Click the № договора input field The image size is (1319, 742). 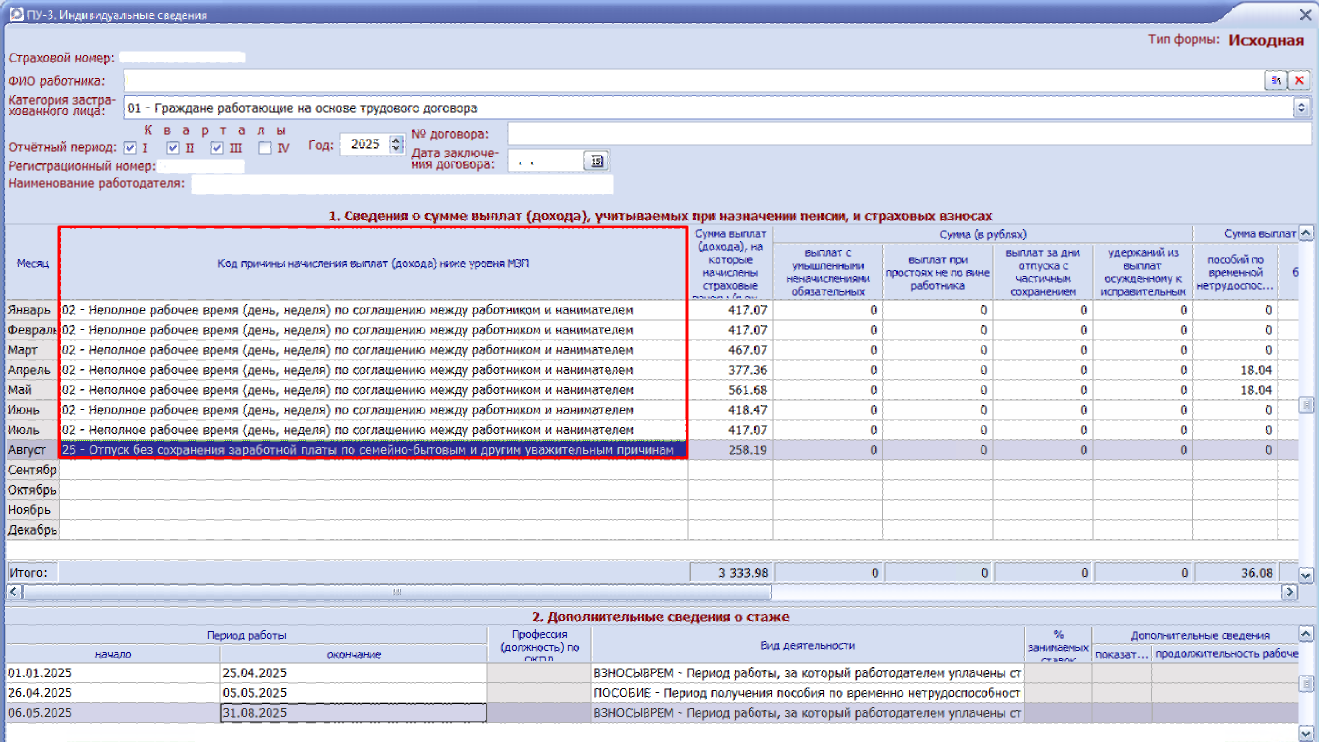click(908, 134)
